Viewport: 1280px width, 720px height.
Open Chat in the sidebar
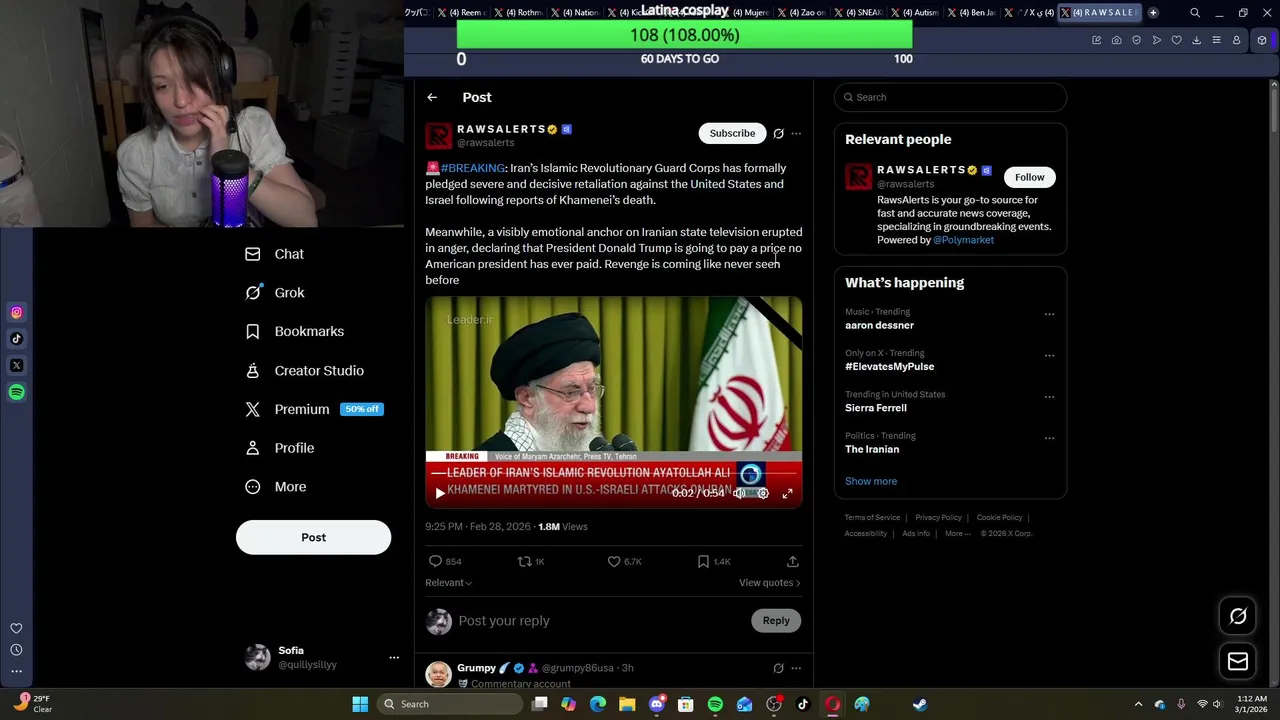275,254
